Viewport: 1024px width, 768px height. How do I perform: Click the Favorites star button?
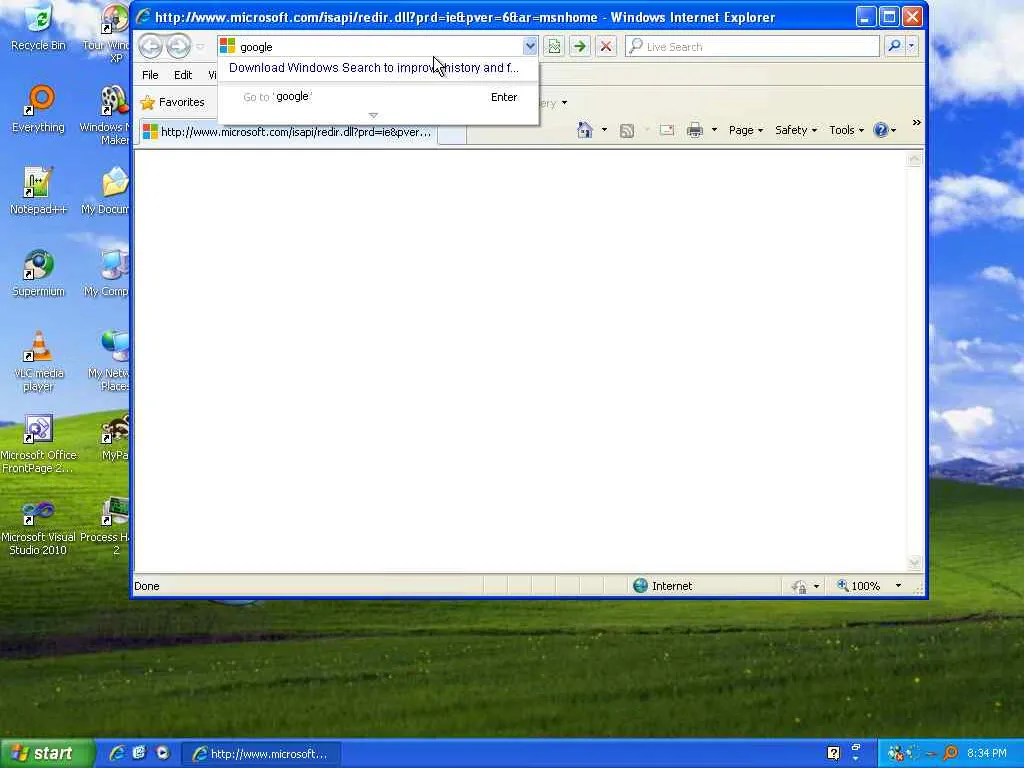[x=173, y=102]
